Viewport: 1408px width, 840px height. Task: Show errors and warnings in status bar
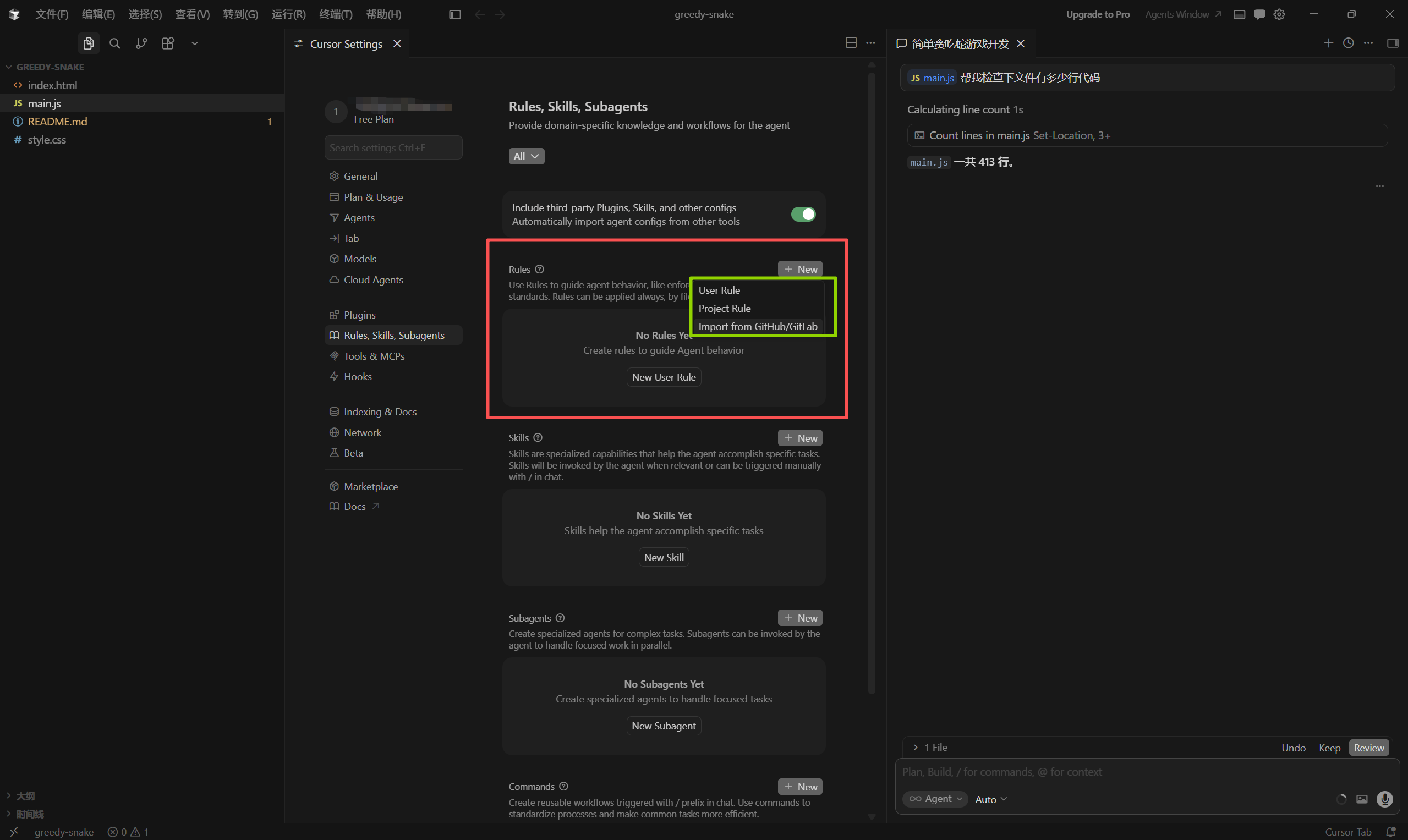tap(128, 832)
